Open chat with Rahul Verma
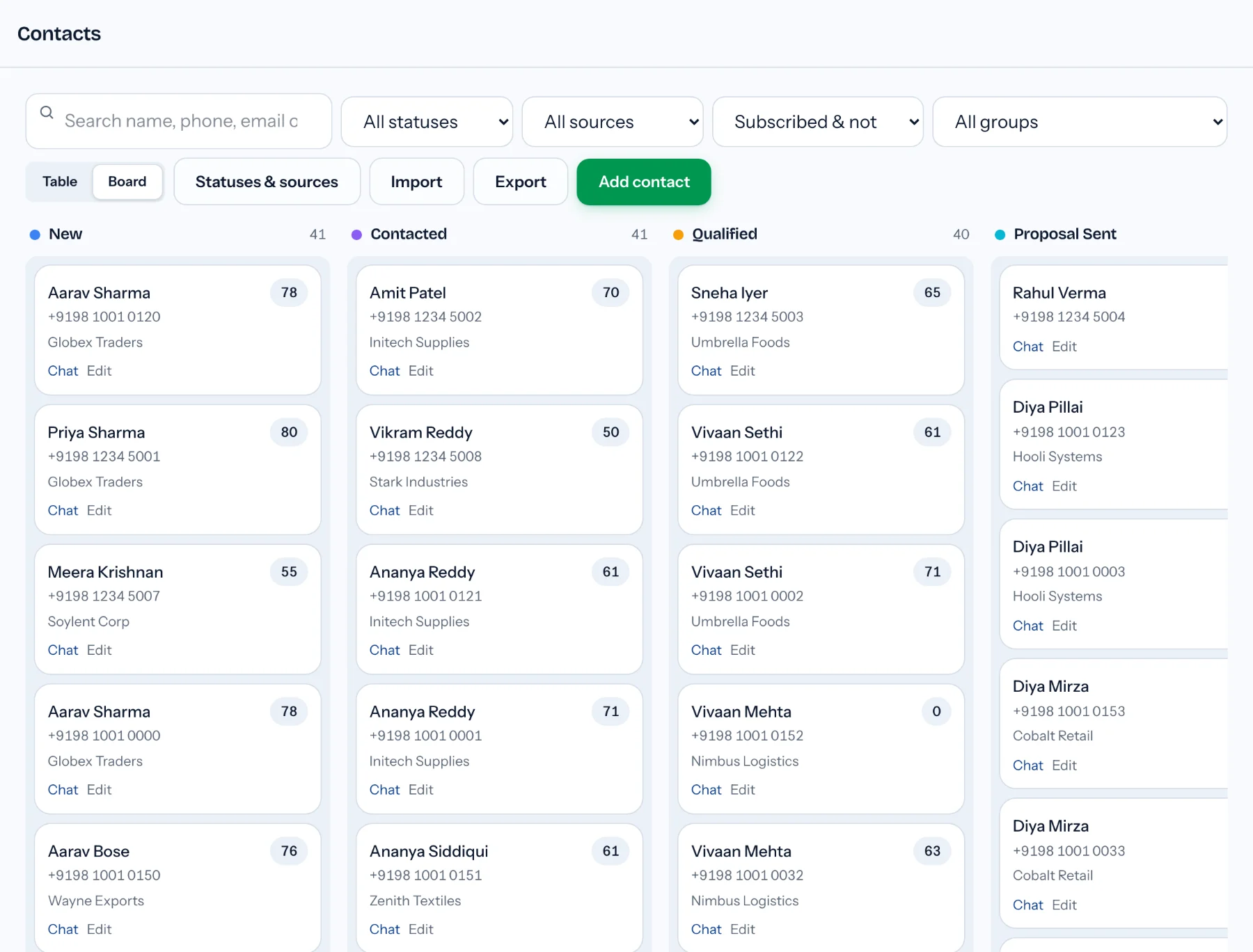Screen dimensions: 1253x952 pyautogui.click(x=1027, y=347)
